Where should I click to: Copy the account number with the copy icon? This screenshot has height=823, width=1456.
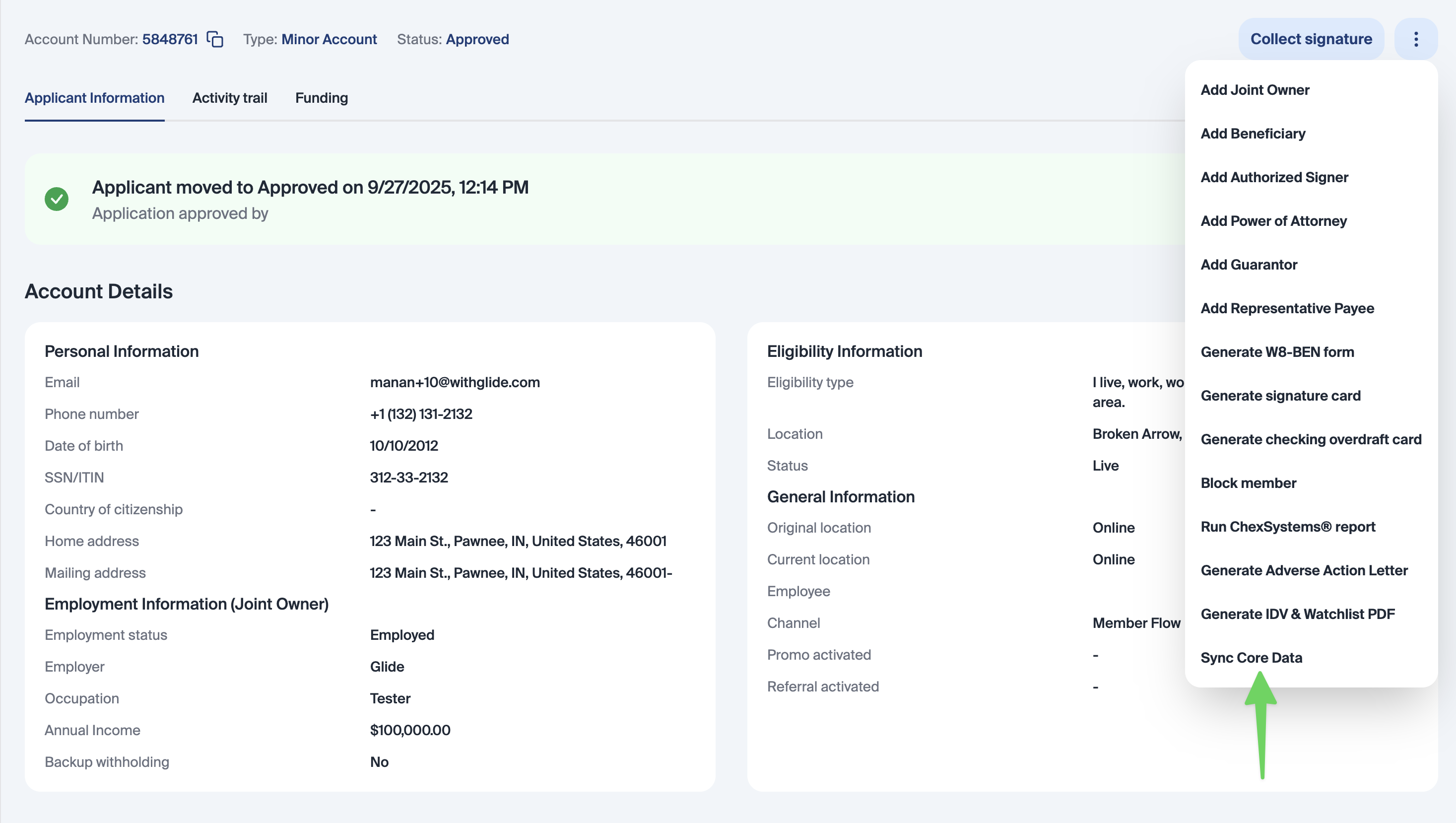(215, 40)
